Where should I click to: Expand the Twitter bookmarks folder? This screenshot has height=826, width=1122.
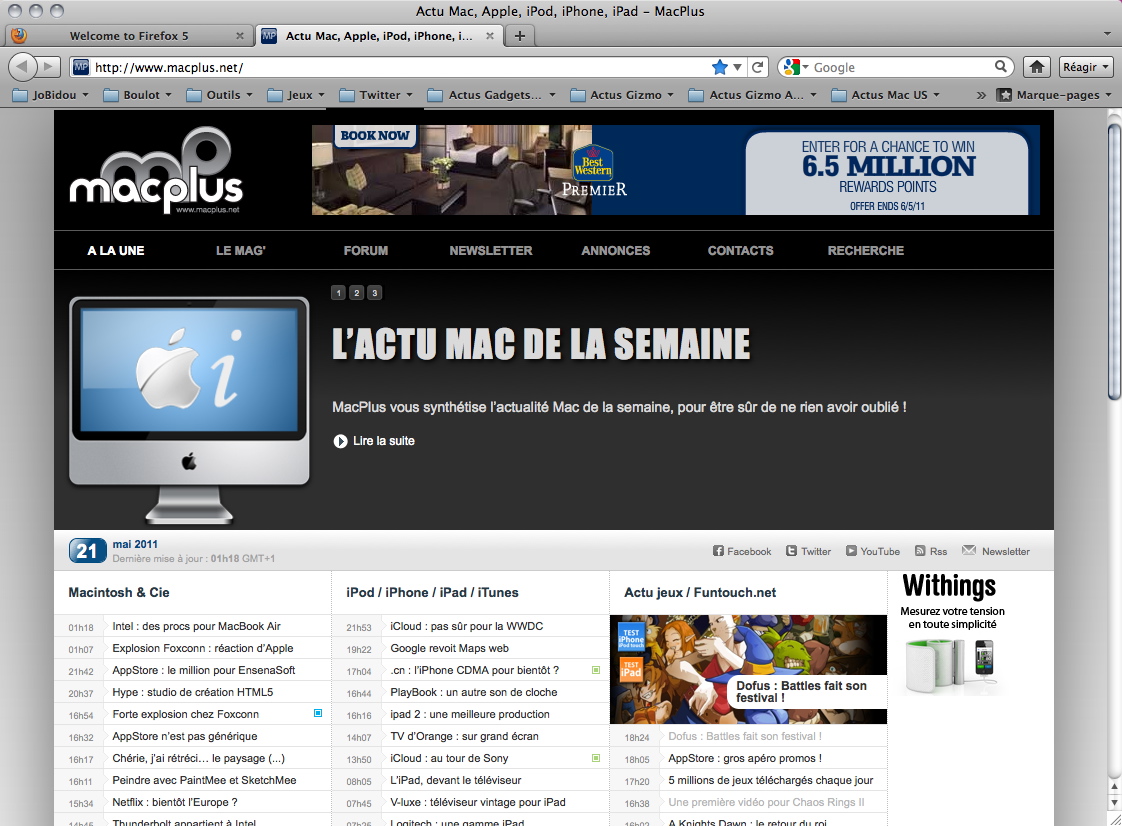tap(376, 95)
